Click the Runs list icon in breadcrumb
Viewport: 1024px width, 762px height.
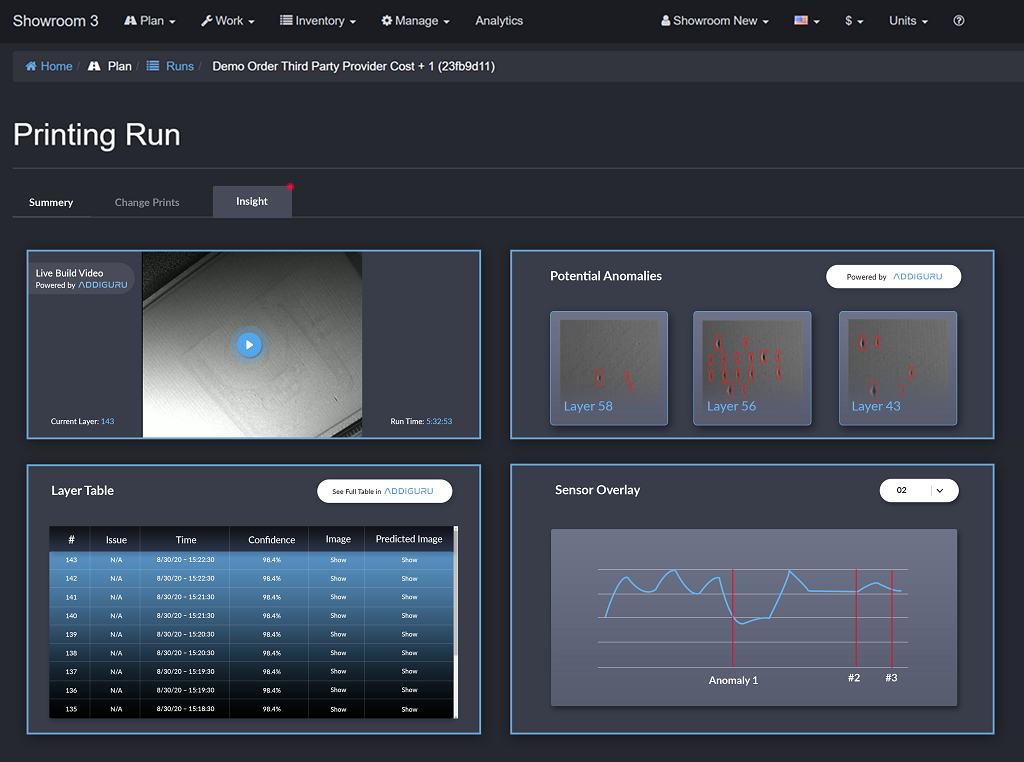[x=153, y=66]
